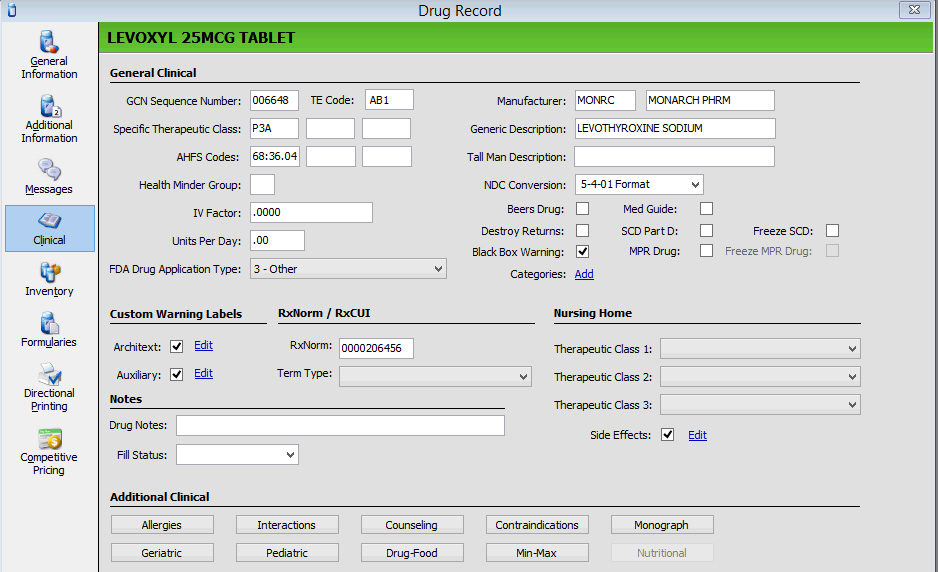Expand Therapeutic Class 3 dropdown

(760, 404)
